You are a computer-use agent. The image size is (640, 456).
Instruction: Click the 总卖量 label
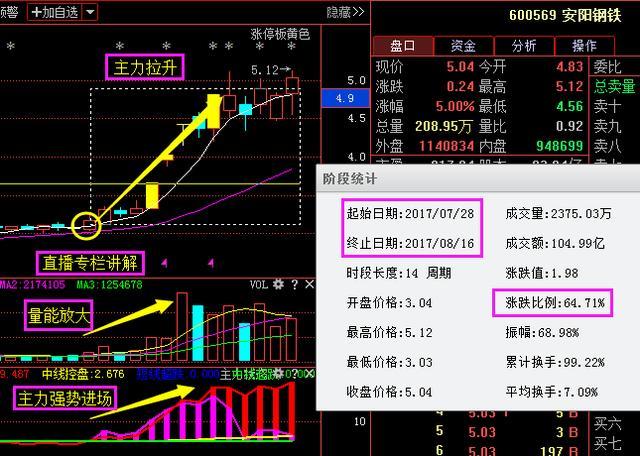pyautogui.click(x=615, y=87)
